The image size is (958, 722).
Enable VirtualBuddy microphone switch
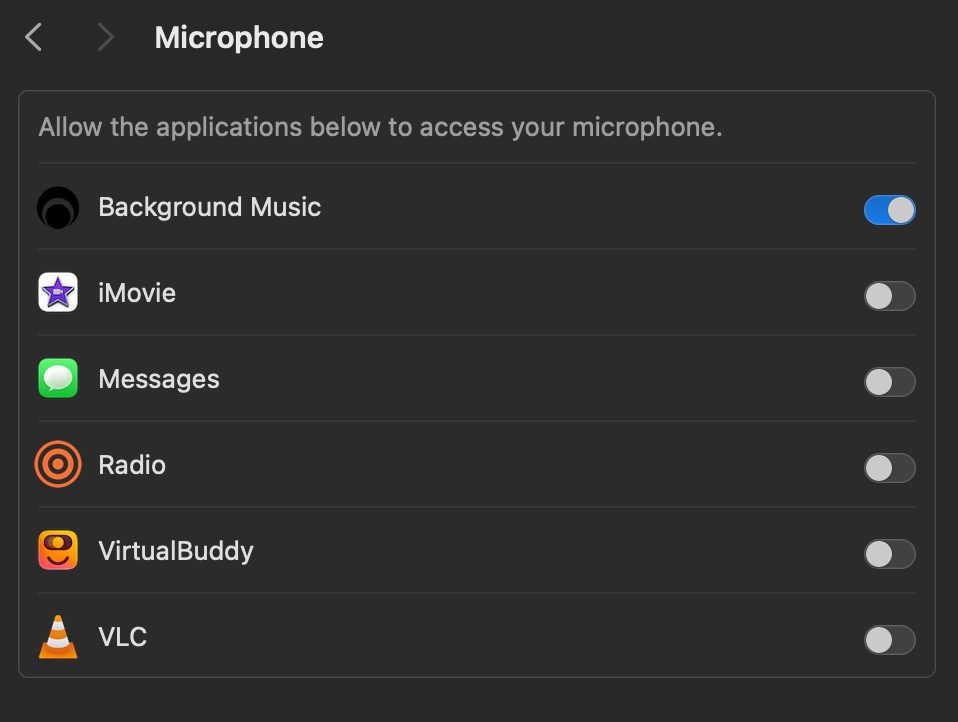(889, 554)
